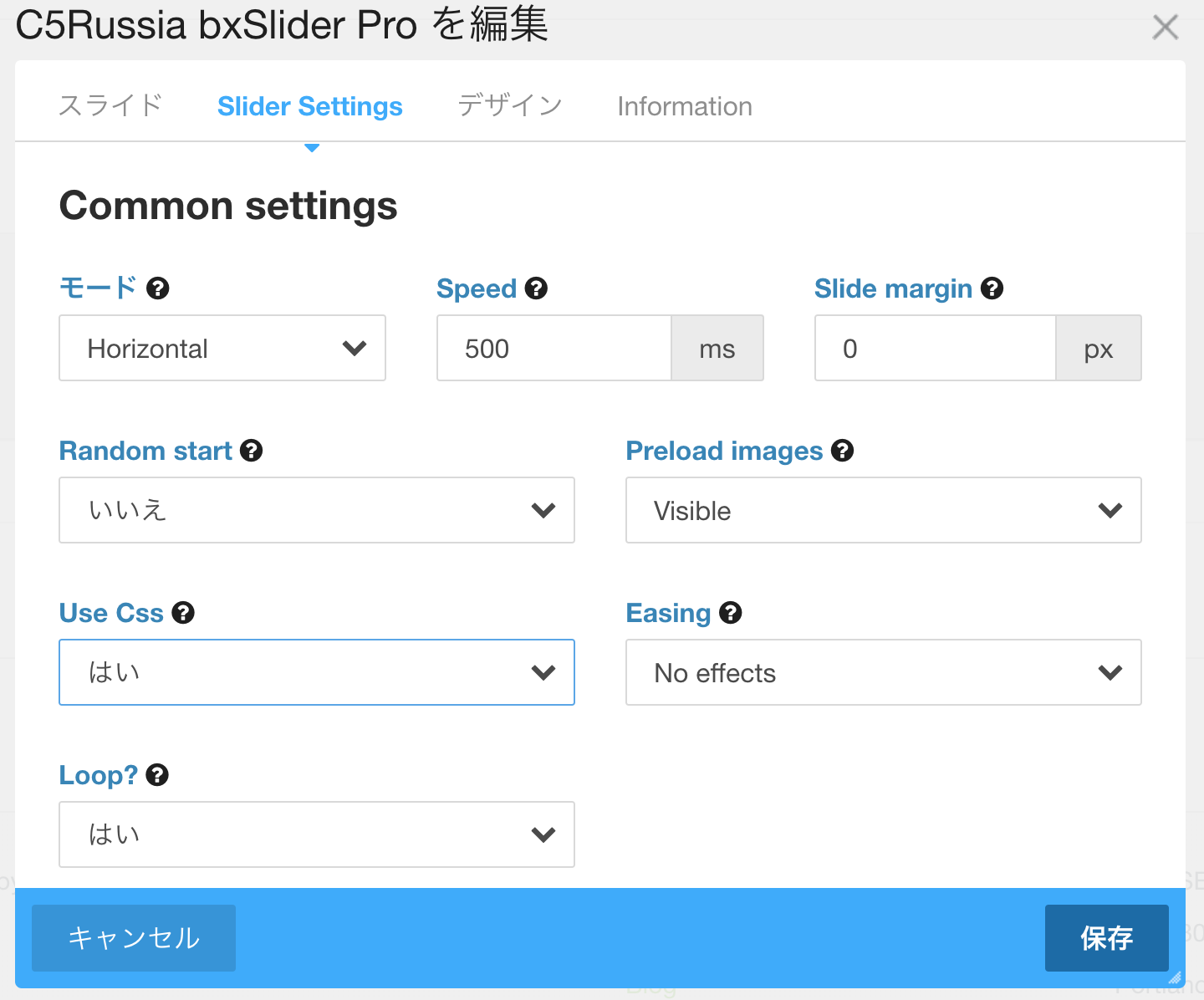The image size is (1204, 1000).
Task: Click the help icon beside Slide margin
Action: pos(992,288)
